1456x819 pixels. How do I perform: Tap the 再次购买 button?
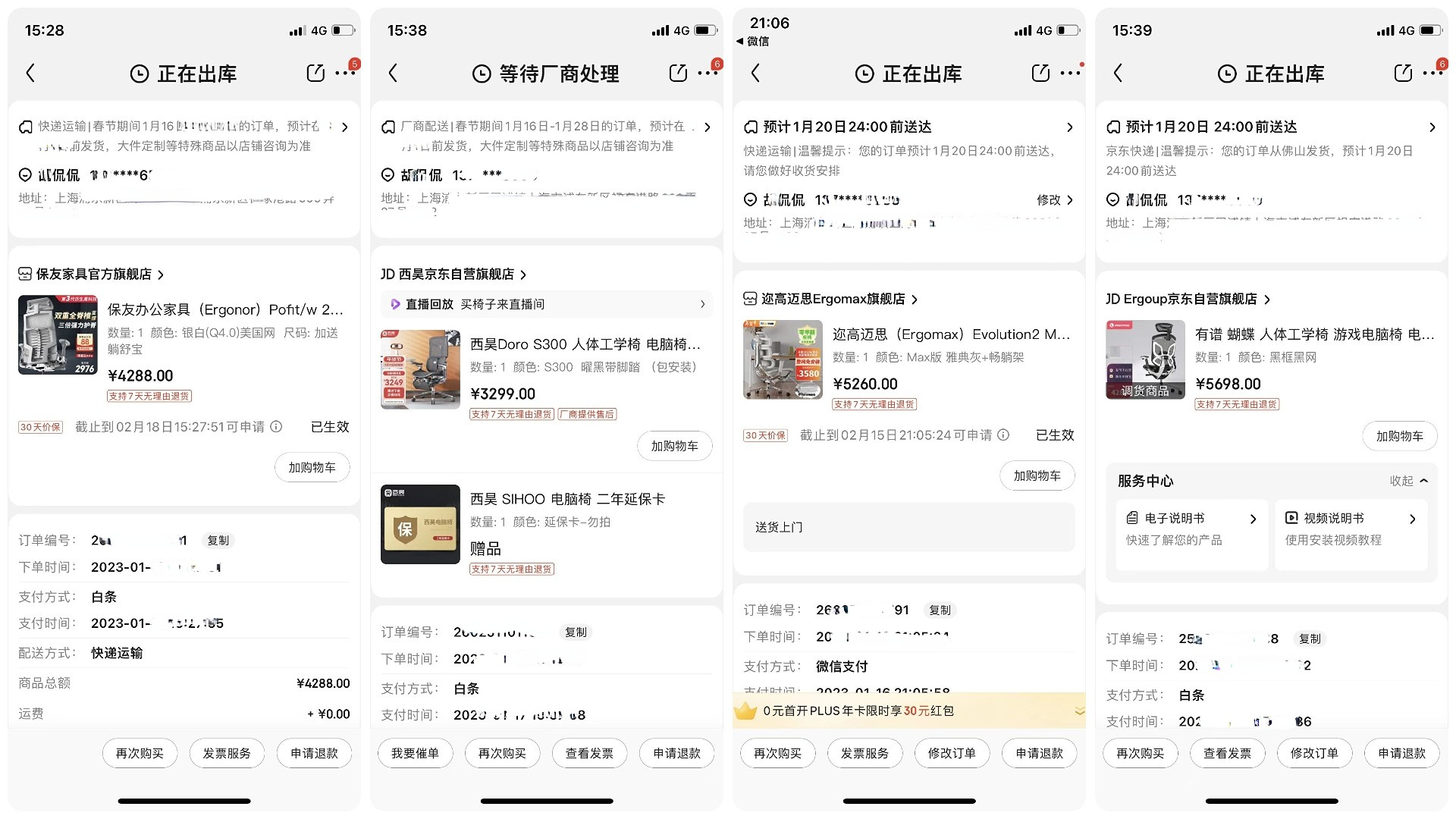pyautogui.click(x=140, y=752)
